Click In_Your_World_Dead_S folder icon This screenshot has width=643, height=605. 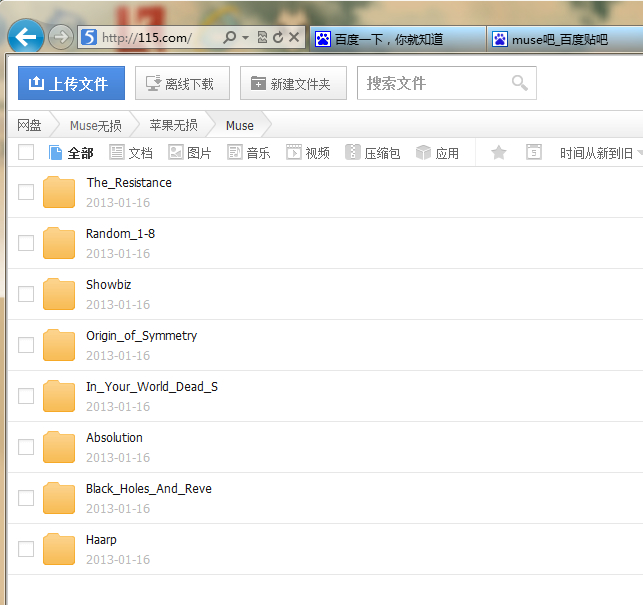click(x=59, y=396)
